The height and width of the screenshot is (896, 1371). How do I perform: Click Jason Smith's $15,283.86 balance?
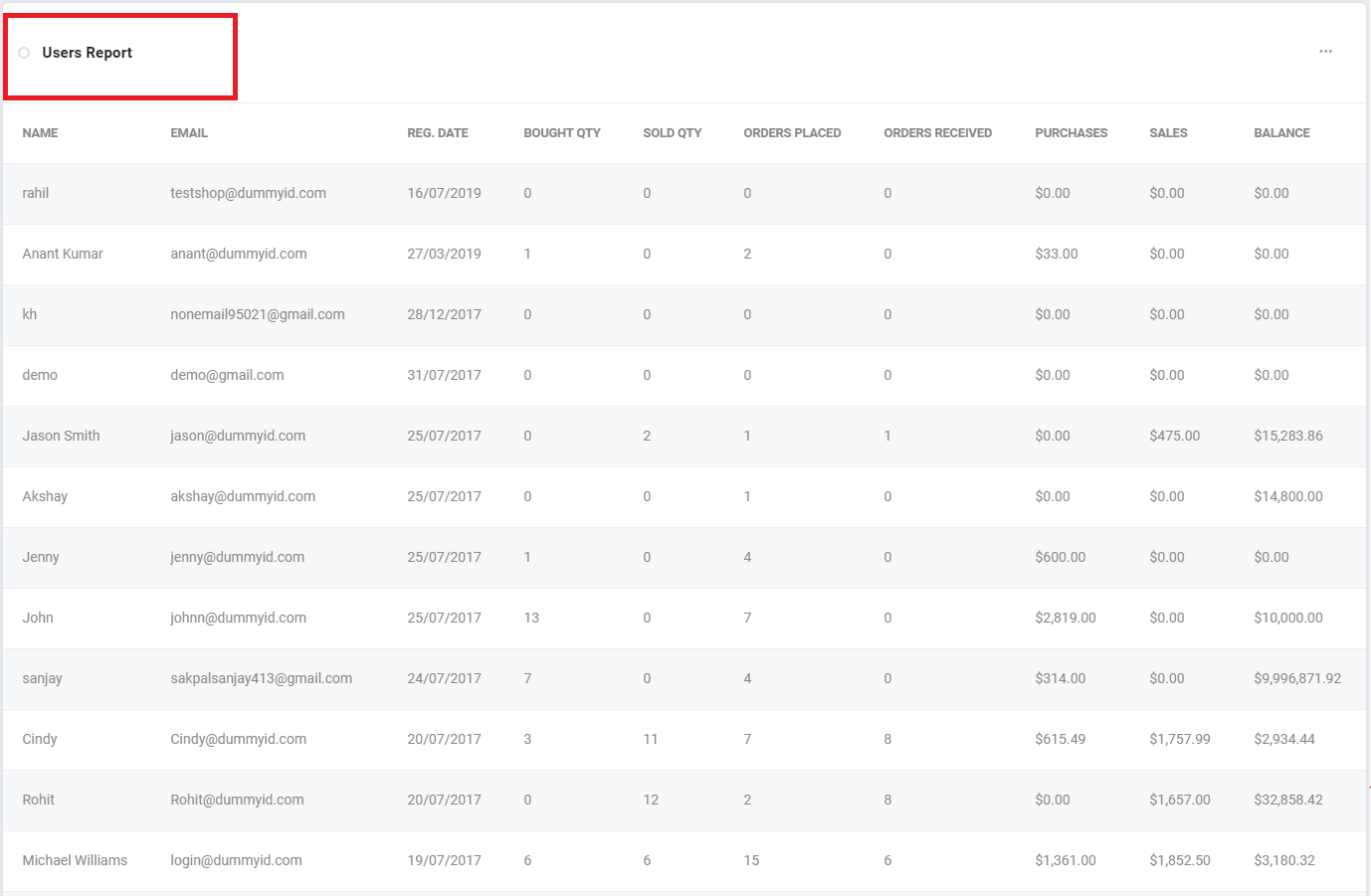1288,437
